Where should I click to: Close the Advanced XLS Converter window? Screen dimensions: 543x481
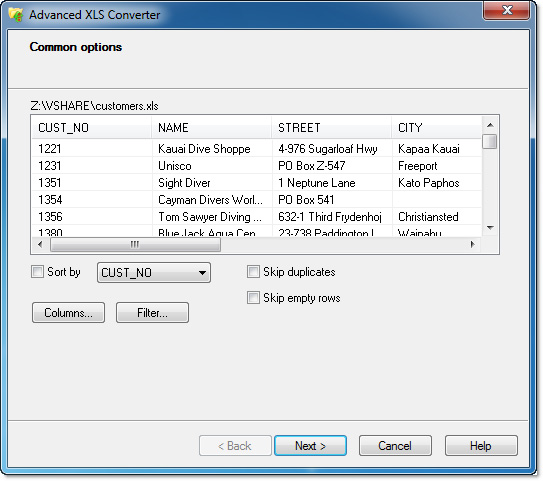pyautogui.click(x=506, y=10)
